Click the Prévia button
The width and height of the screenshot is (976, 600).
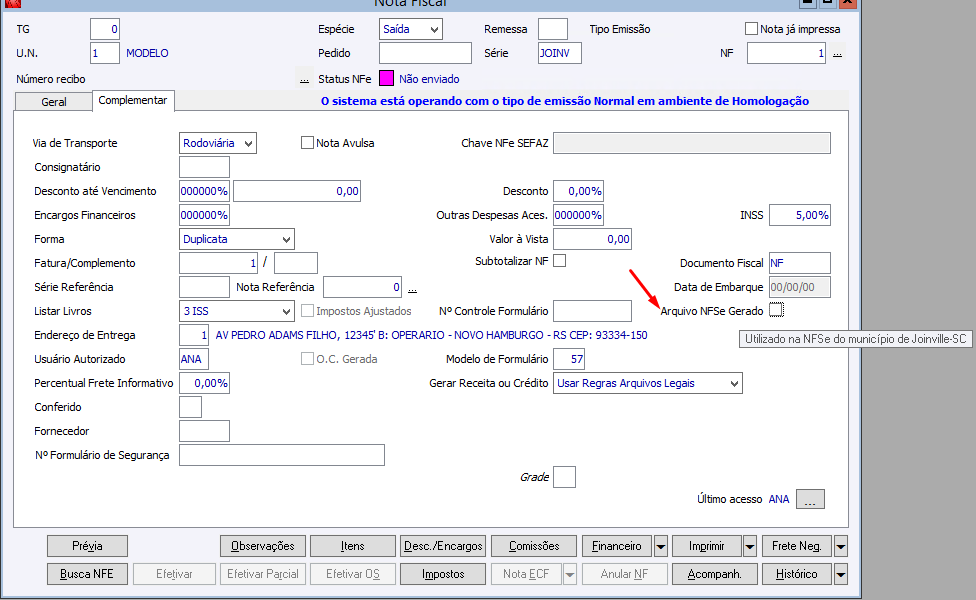[x=87, y=546]
